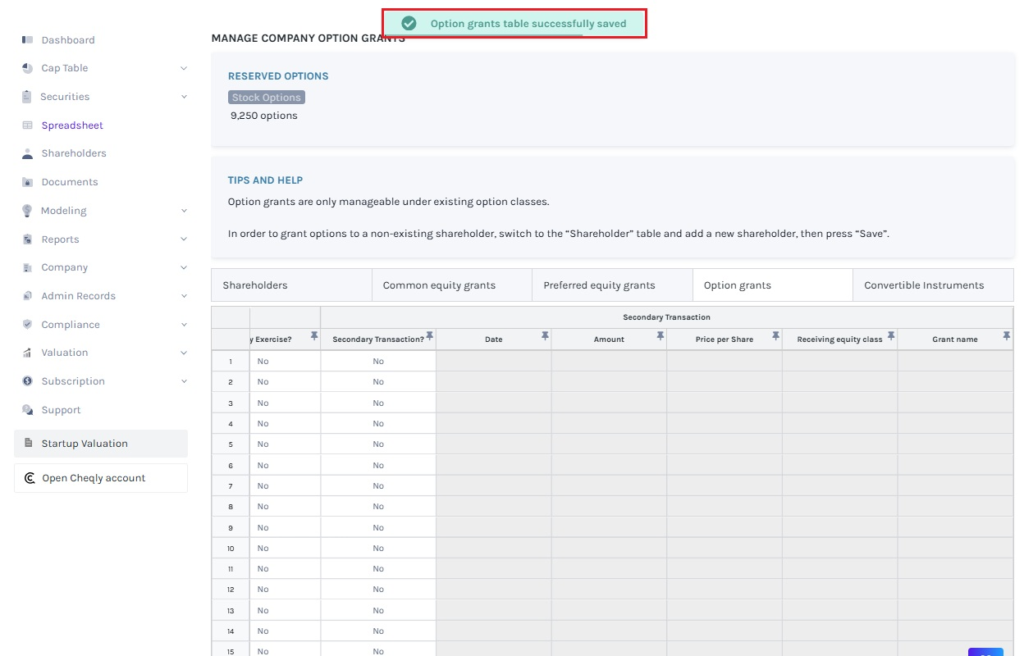Click the pin icon on Amount column
Image resolution: width=1024 pixels, height=656 pixels.
[x=660, y=337]
